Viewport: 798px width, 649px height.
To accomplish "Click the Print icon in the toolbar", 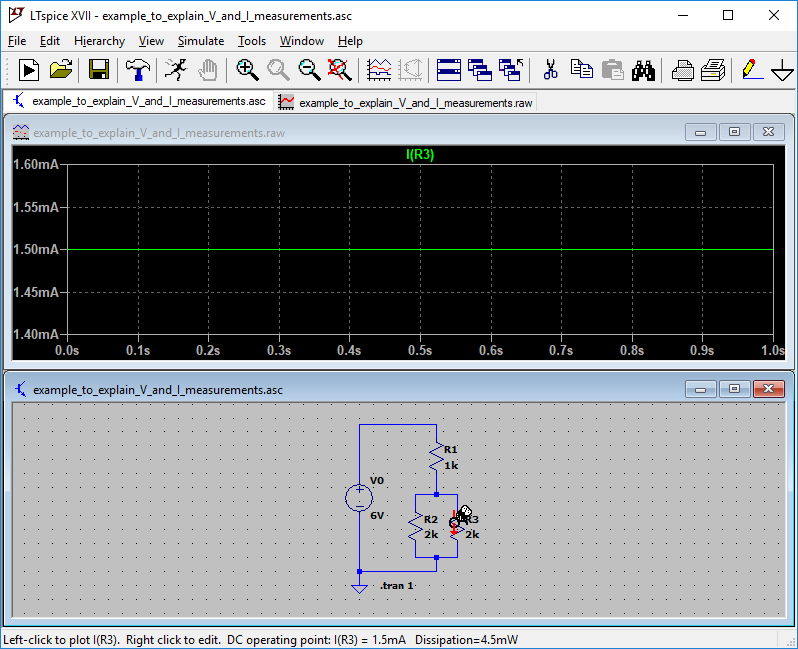I will click(x=713, y=69).
